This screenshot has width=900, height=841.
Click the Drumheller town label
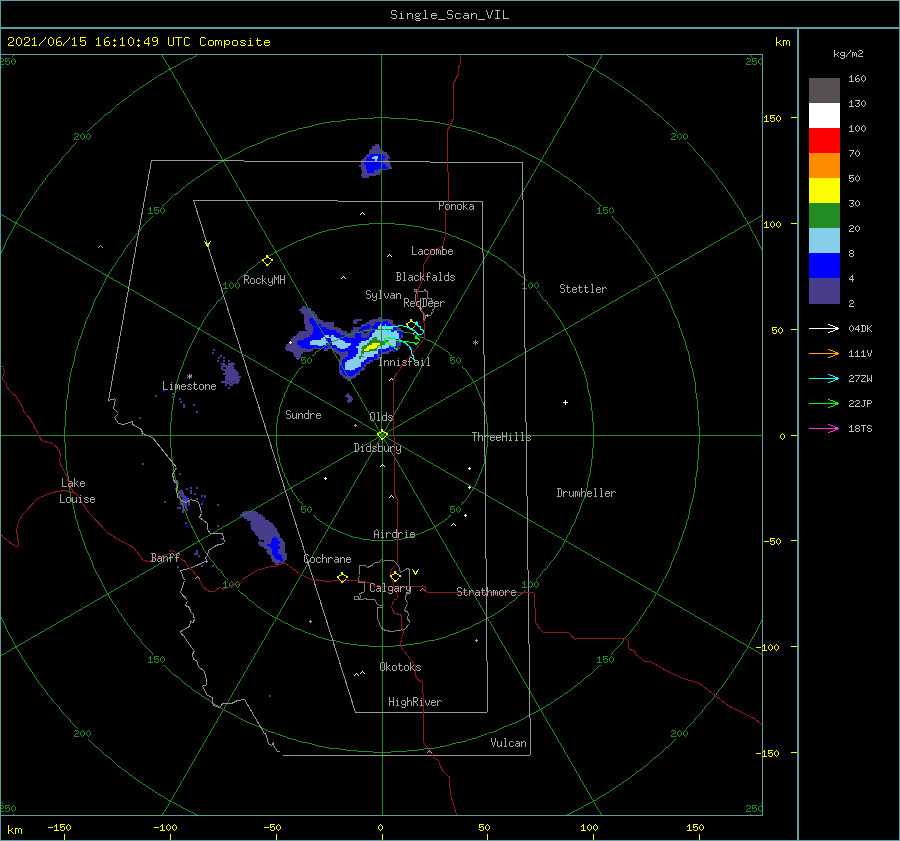click(586, 493)
